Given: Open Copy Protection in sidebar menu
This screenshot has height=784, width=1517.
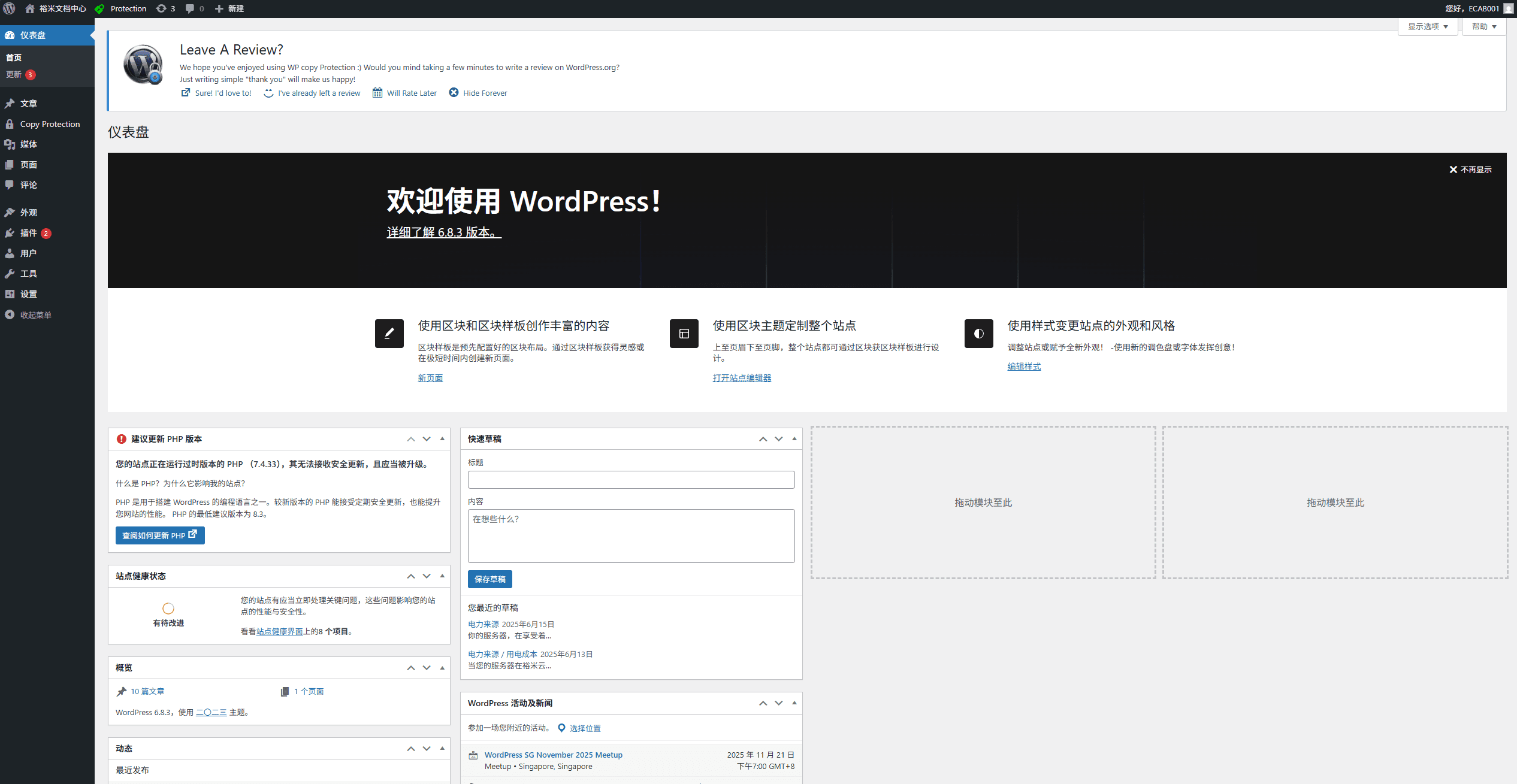Looking at the screenshot, I should [50, 124].
